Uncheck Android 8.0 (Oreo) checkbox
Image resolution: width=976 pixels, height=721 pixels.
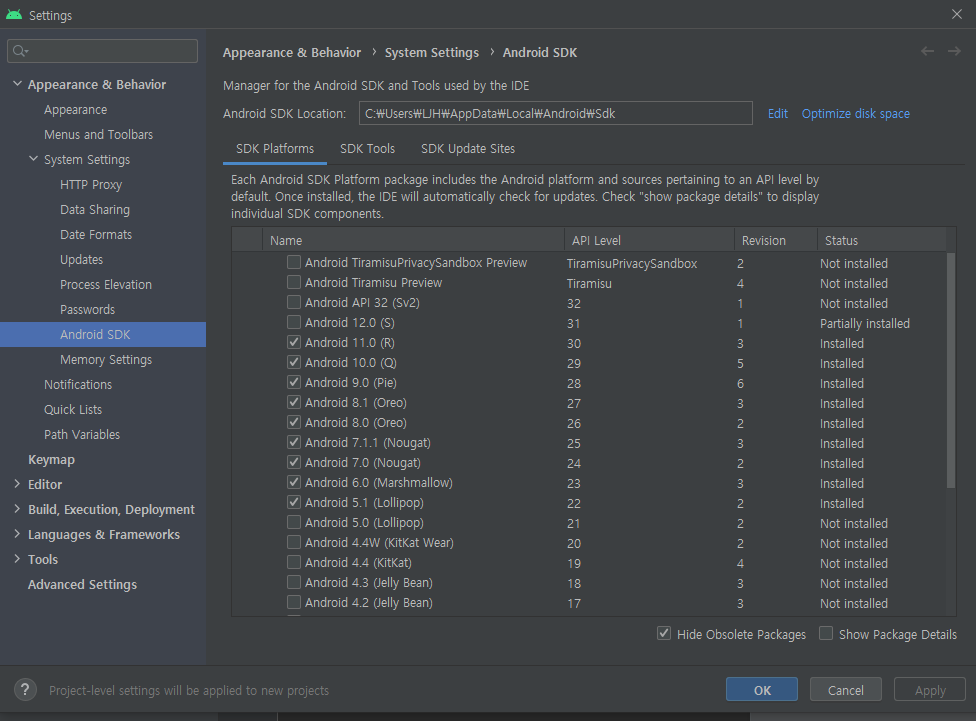tap(294, 422)
